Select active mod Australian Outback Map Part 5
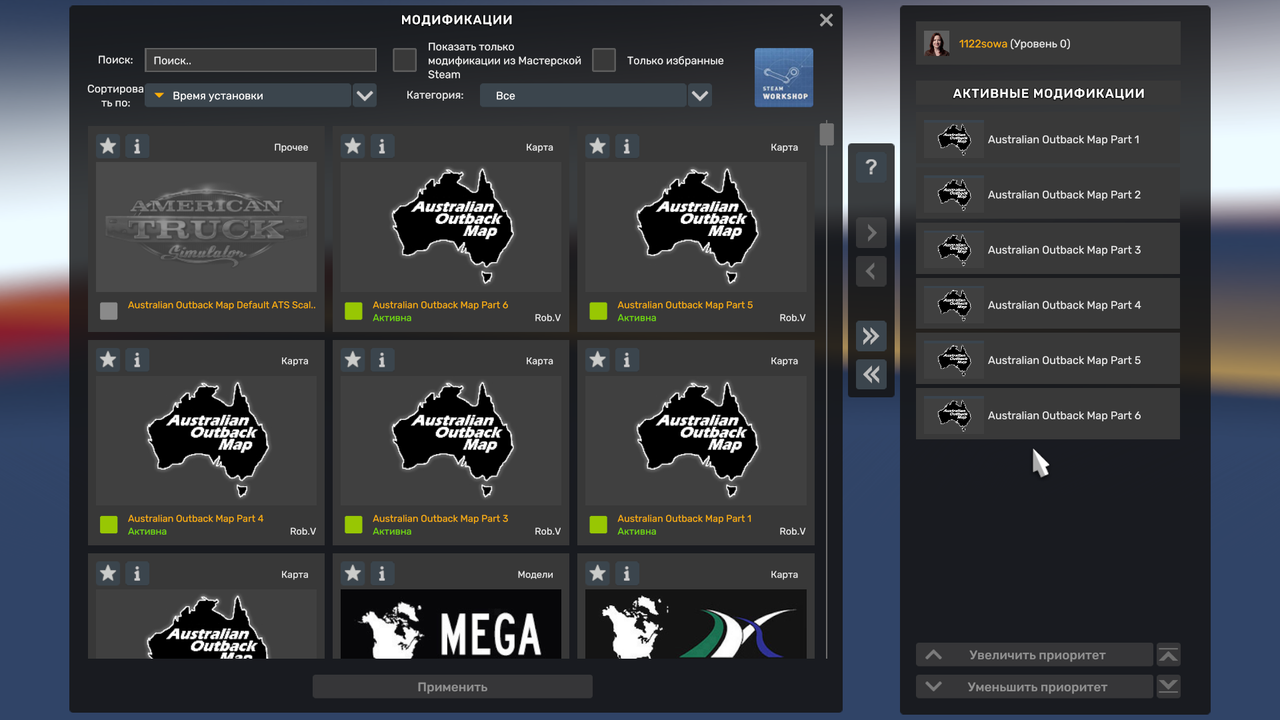Viewport: 1280px width, 720px height. [x=1048, y=359]
